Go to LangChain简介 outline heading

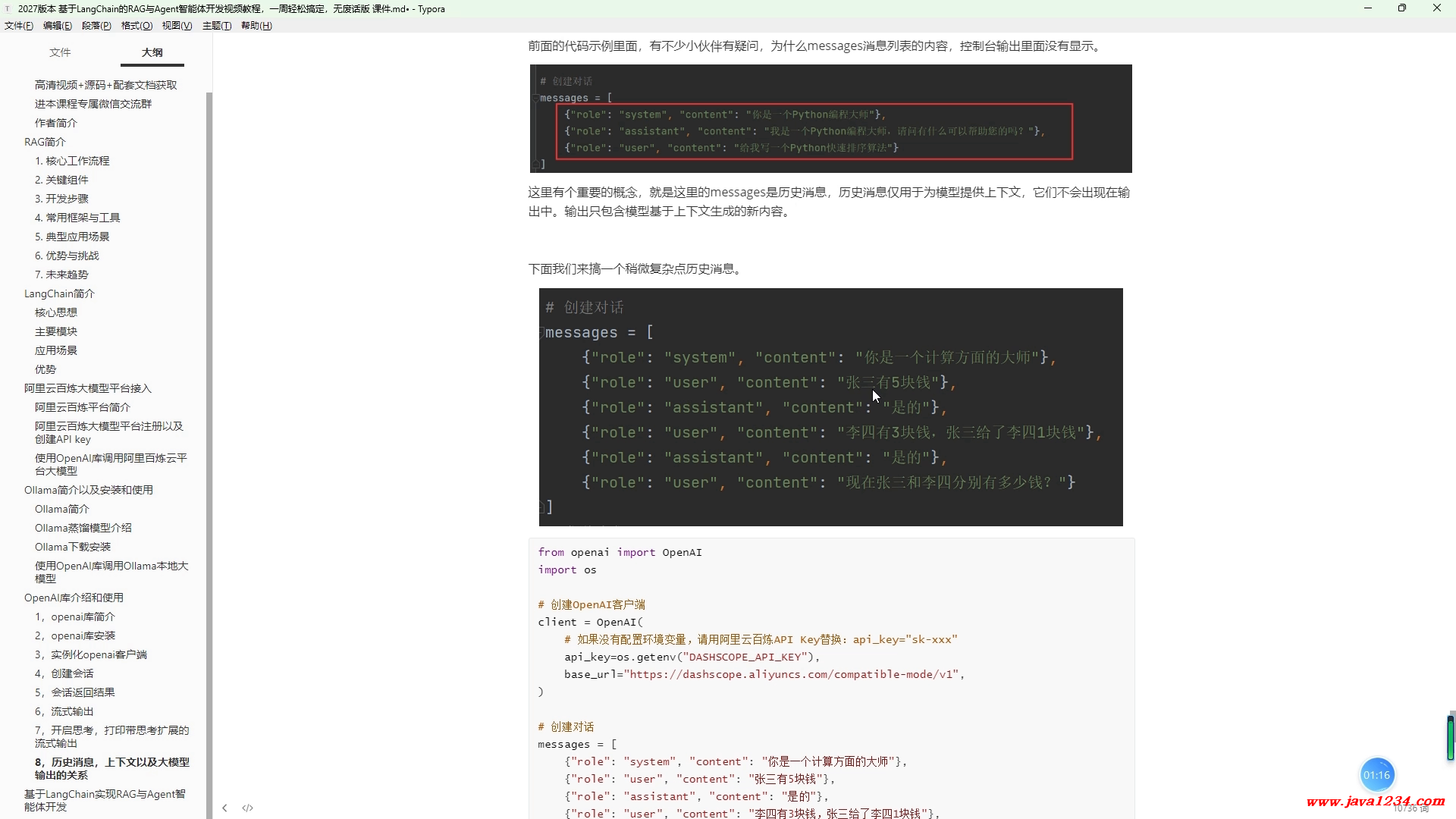[x=59, y=293]
